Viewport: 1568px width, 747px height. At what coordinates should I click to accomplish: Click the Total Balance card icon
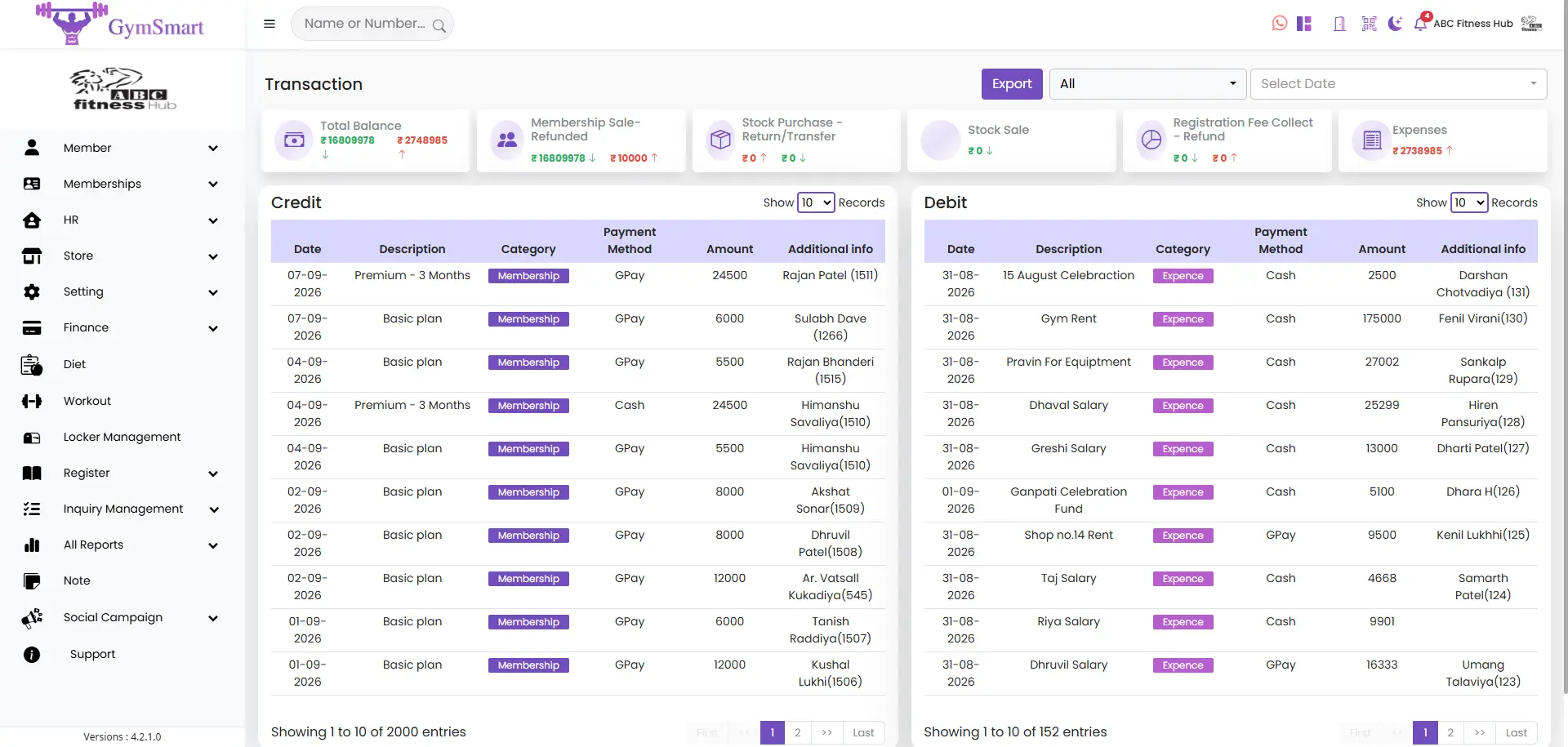pos(294,140)
